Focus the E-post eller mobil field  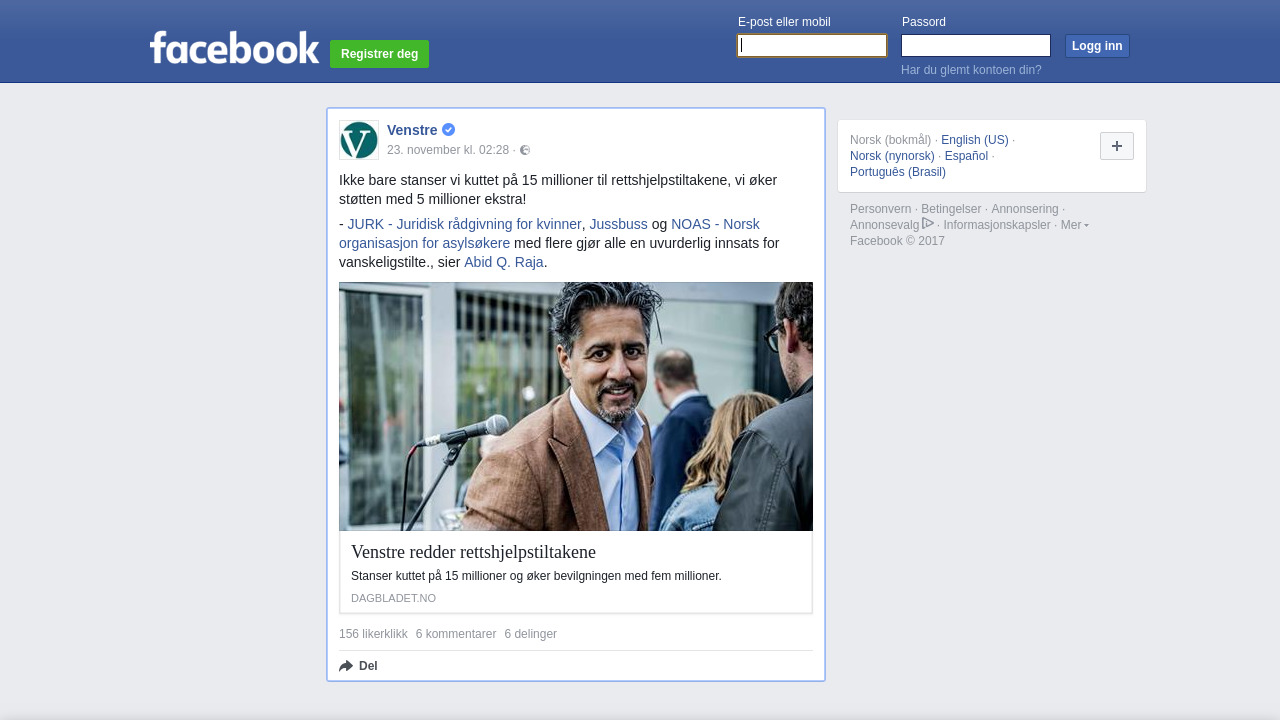click(812, 46)
